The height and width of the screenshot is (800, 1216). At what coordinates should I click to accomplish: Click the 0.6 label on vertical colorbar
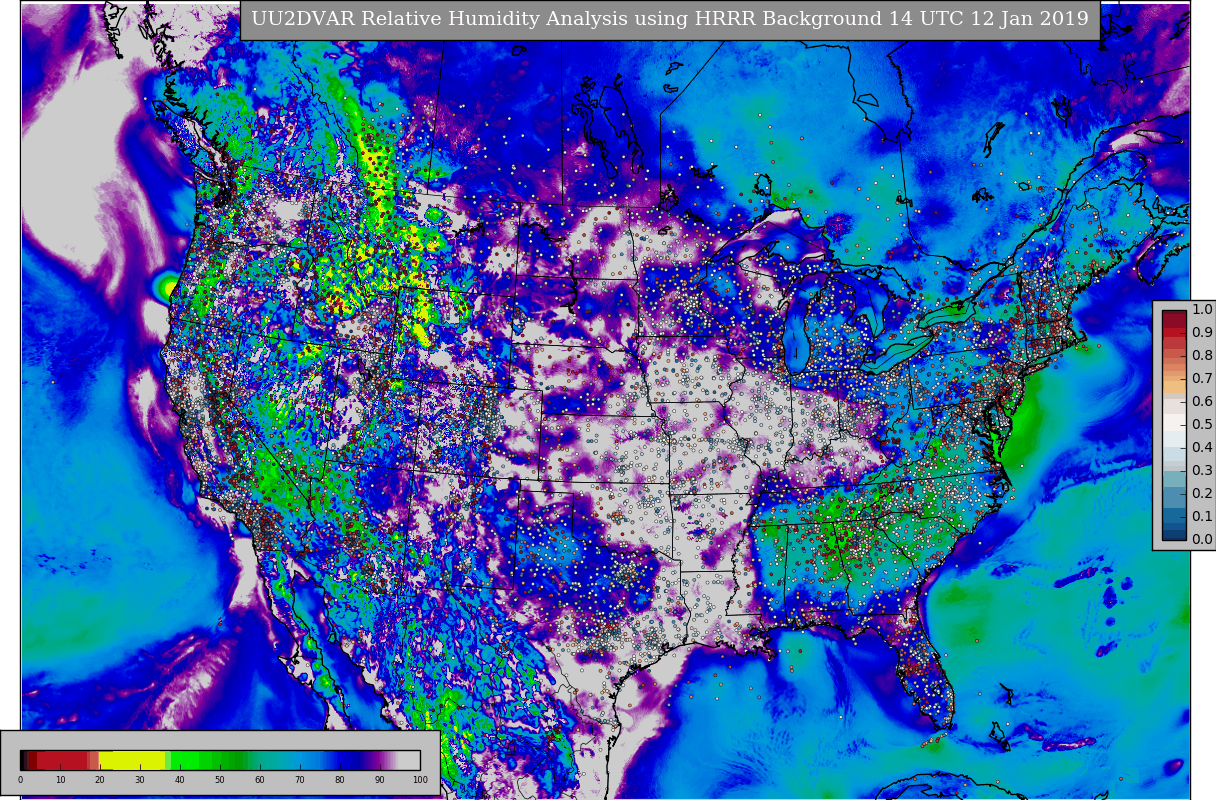1202,402
